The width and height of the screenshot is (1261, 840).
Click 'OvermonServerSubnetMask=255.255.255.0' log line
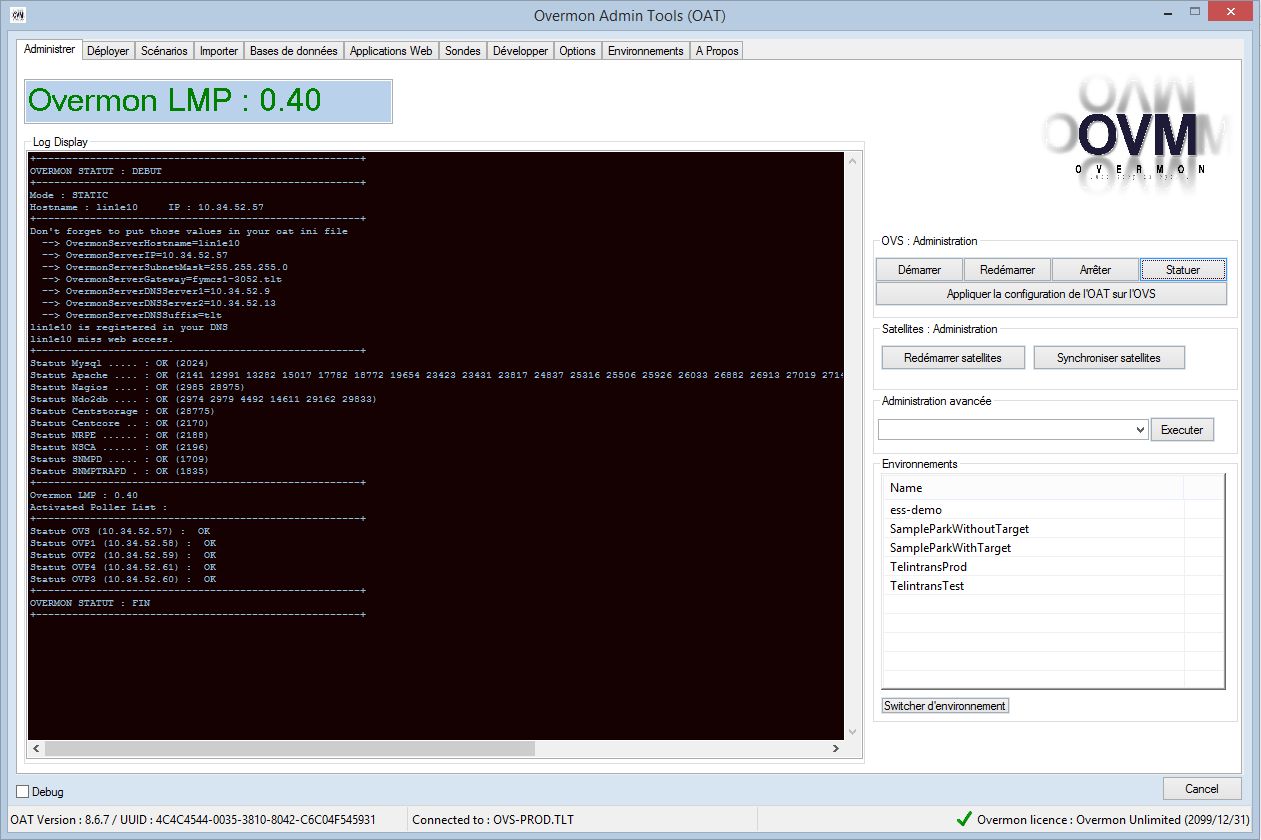(x=165, y=267)
